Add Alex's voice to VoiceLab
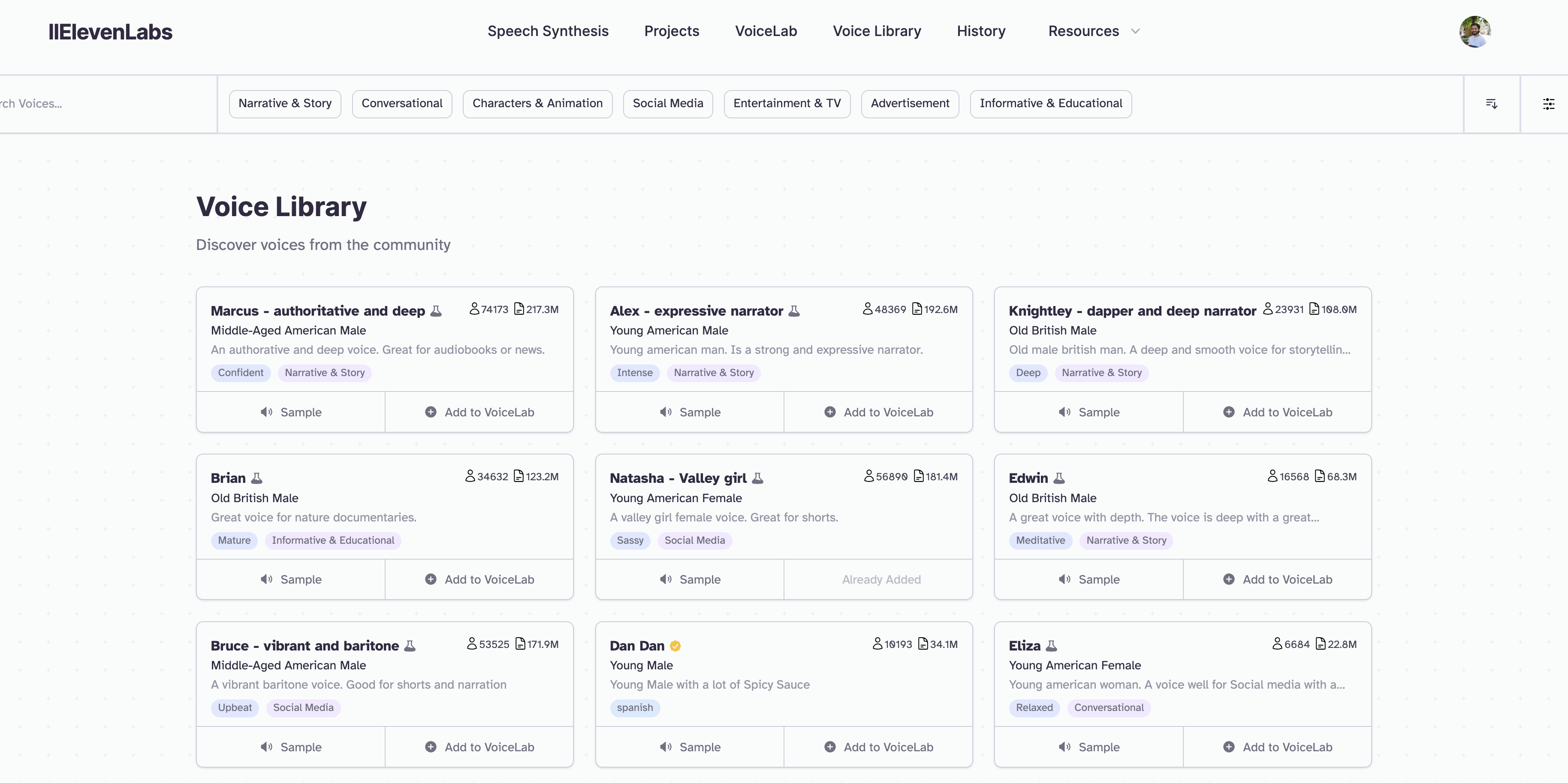 point(878,412)
